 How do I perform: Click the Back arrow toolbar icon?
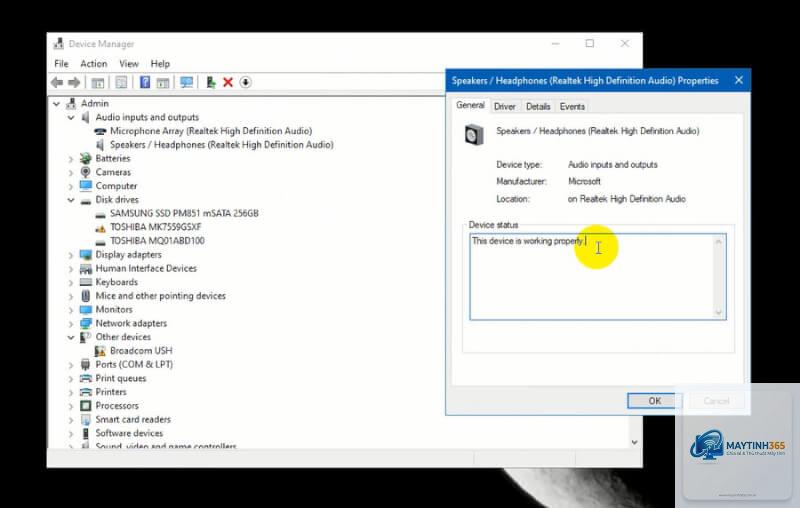(x=57, y=82)
